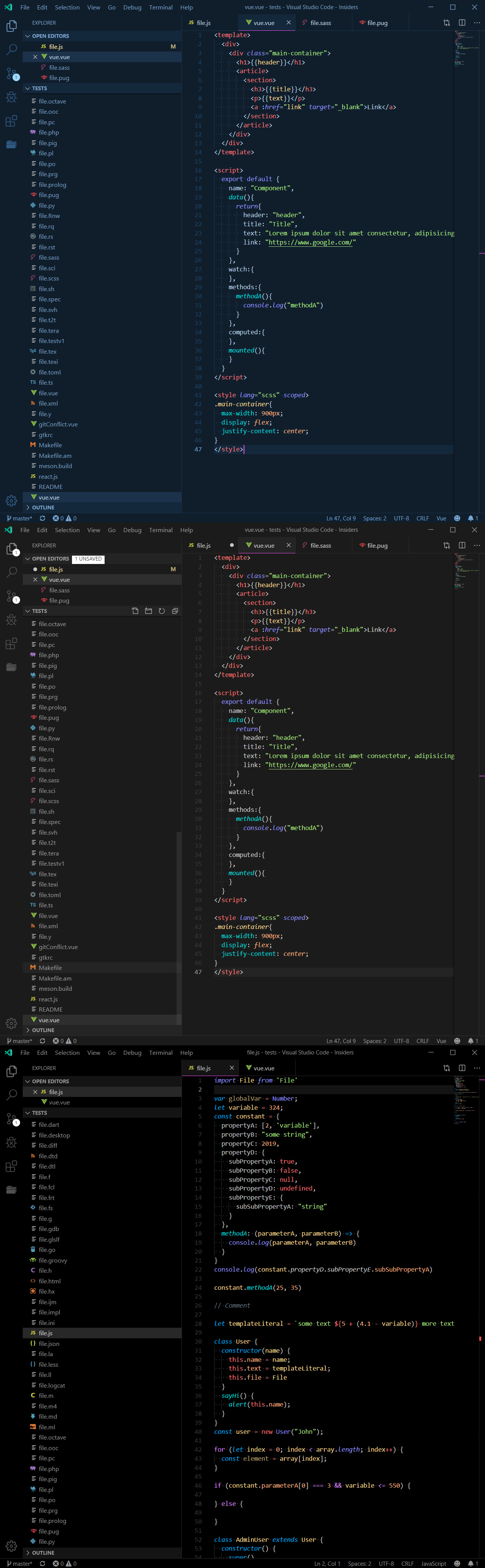This screenshot has height=1568, width=485.
Task: Click UTF-8 encoding in the middle window status bar
Action: 401,1041
